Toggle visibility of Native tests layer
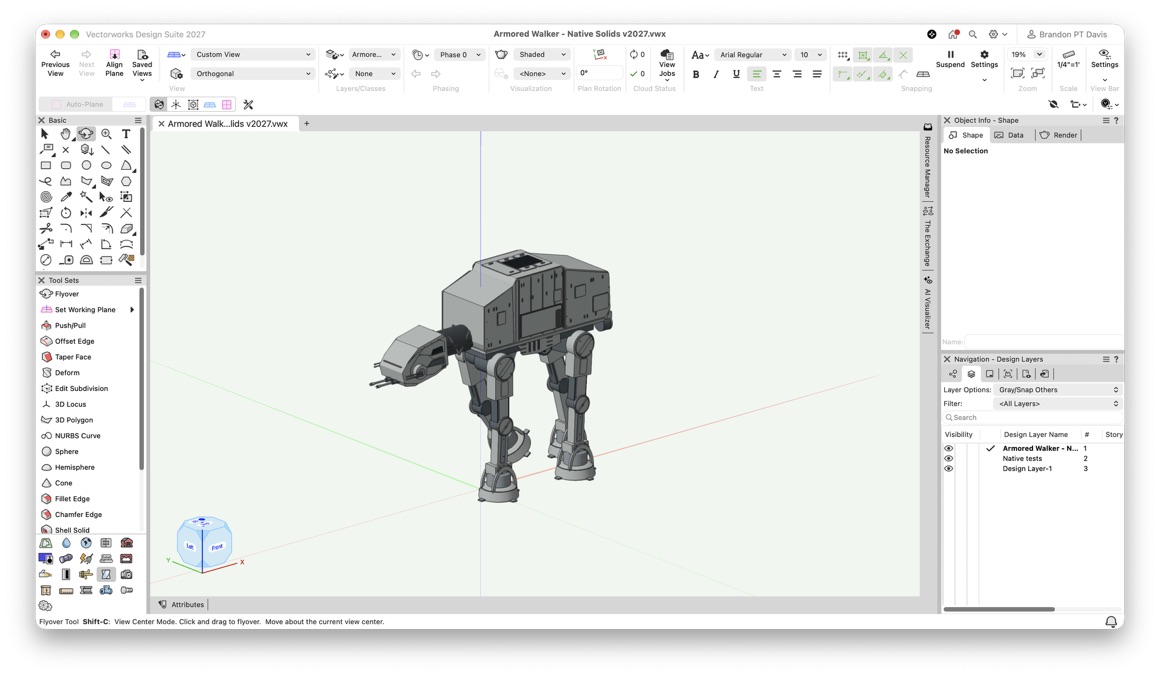This screenshot has height=676, width=1160. [x=948, y=459]
